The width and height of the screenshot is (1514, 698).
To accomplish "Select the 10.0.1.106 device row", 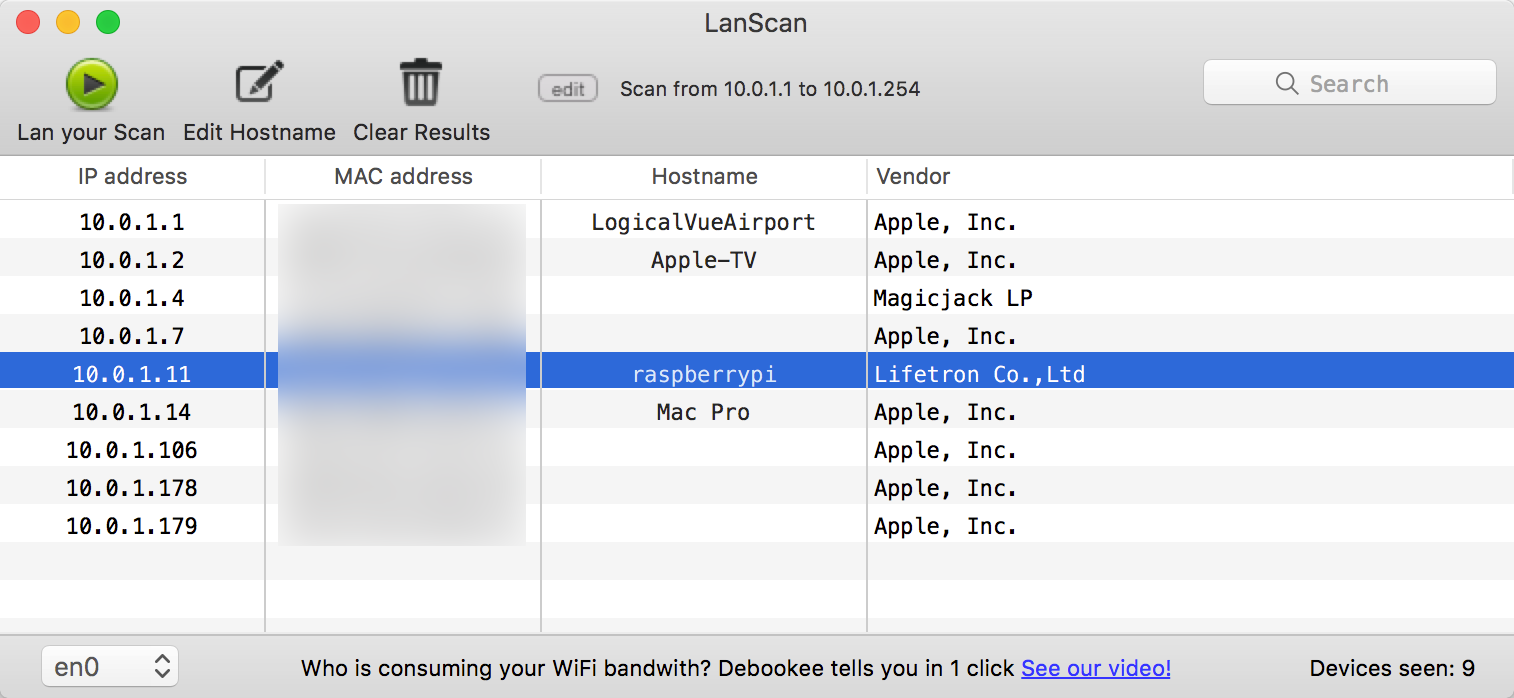I will tap(132, 450).
